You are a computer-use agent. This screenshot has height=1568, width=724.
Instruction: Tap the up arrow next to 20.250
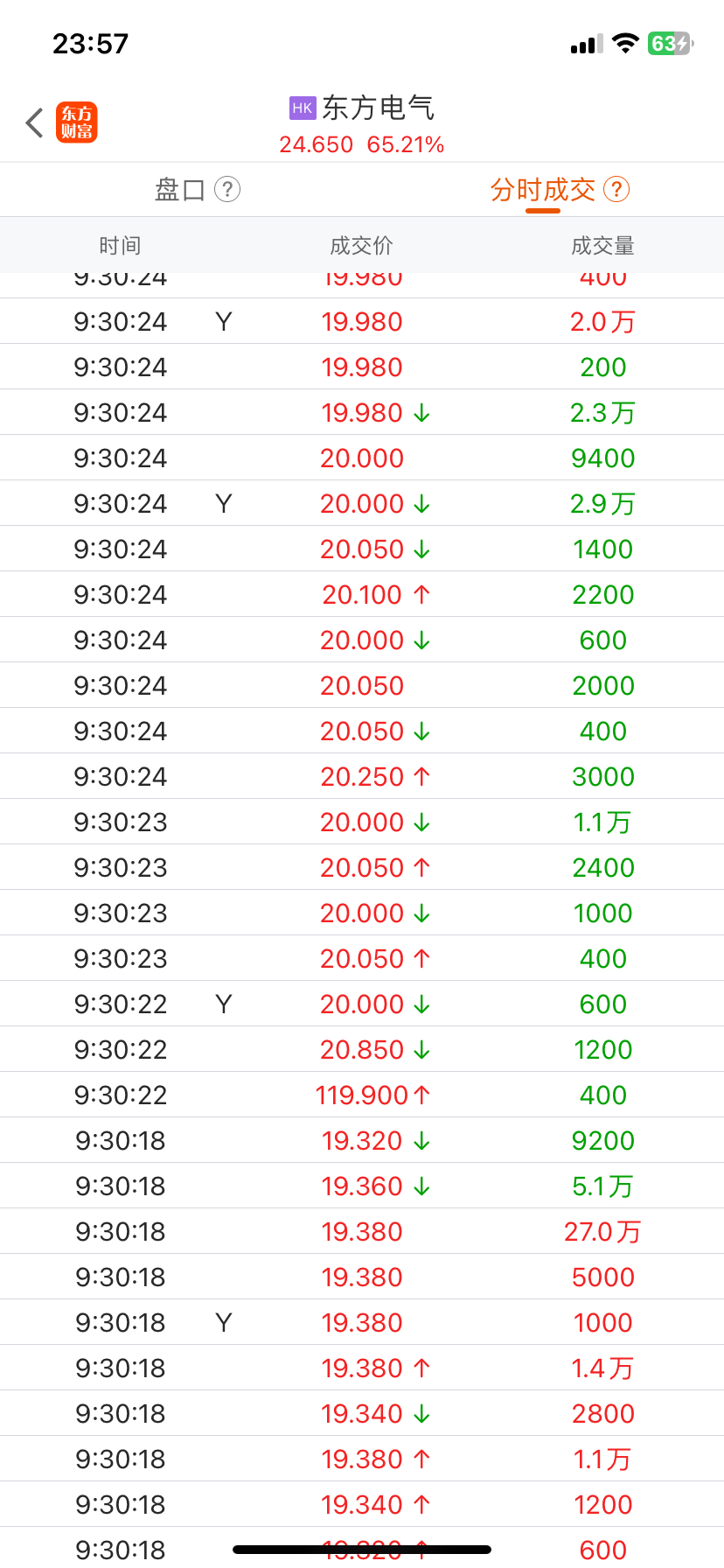point(421,776)
